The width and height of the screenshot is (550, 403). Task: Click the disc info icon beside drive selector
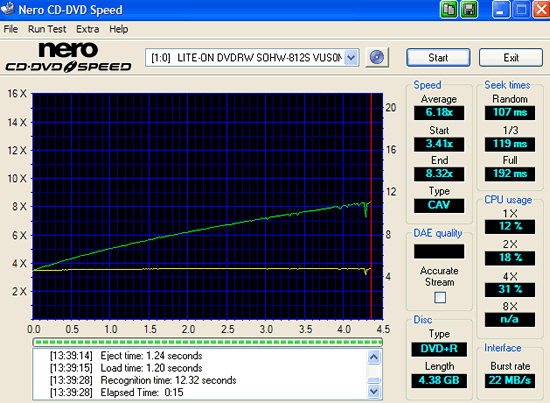click(377, 58)
